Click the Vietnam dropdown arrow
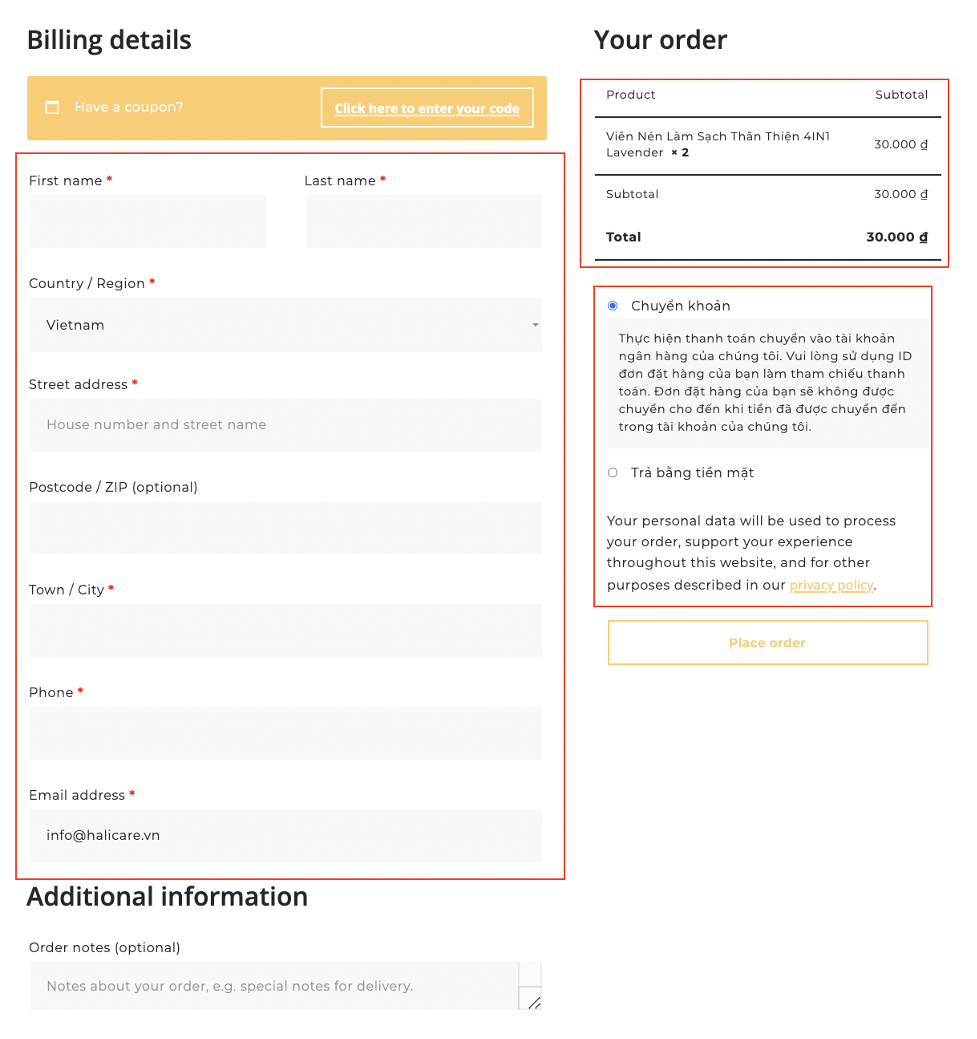The width and height of the screenshot is (977, 1039). click(x=535, y=325)
